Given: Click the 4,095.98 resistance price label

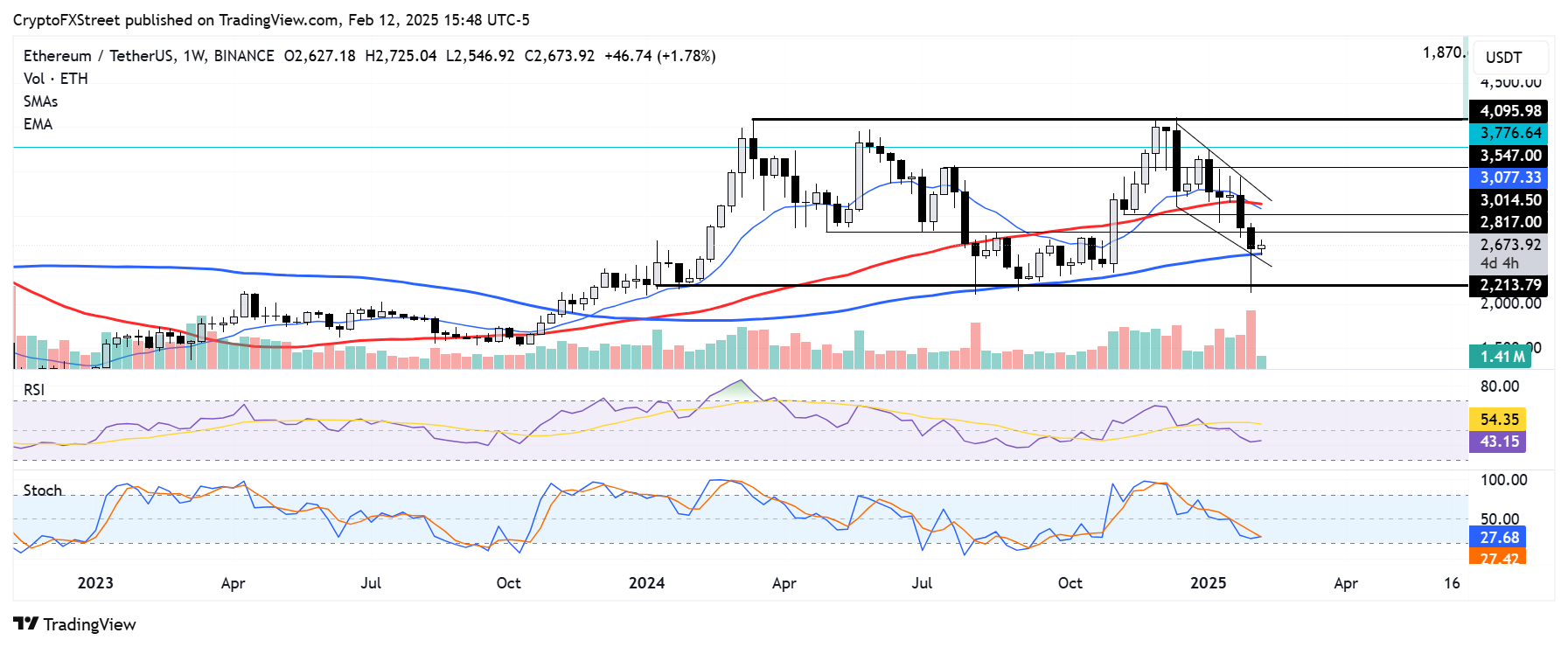Looking at the screenshot, I should point(1509,111).
